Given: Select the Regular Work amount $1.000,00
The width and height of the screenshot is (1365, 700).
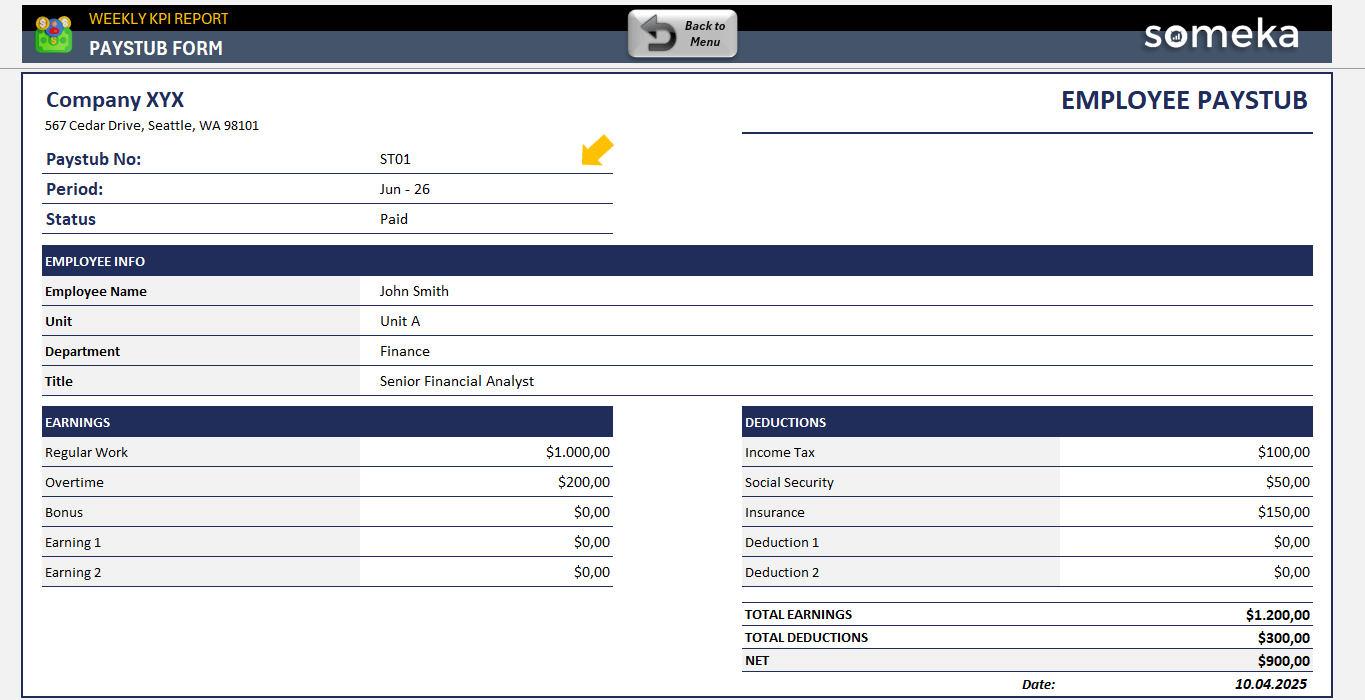Looking at the screenshot, I should 577,452.
